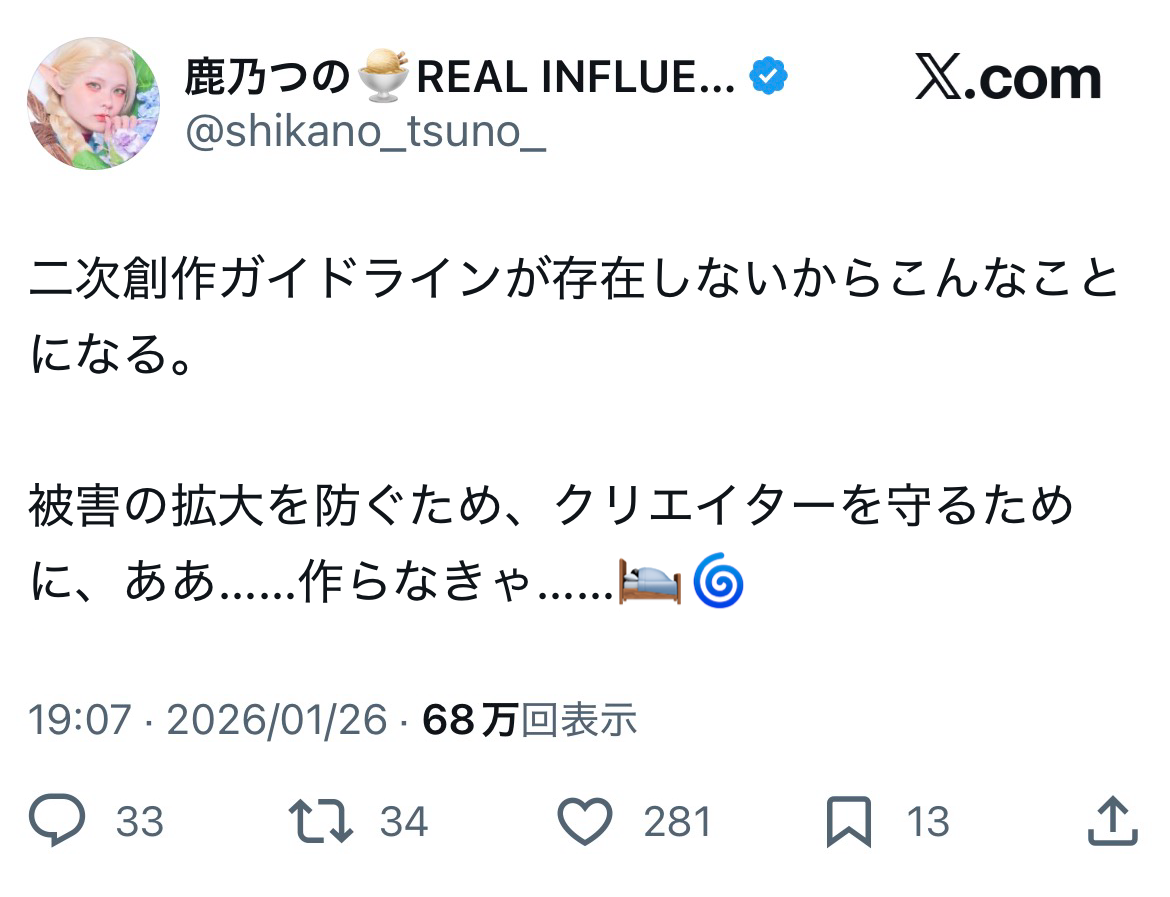The width and height of the screenshot is (1170, 897).
Task: Open the share upload icon
Action: point(1111,822)
